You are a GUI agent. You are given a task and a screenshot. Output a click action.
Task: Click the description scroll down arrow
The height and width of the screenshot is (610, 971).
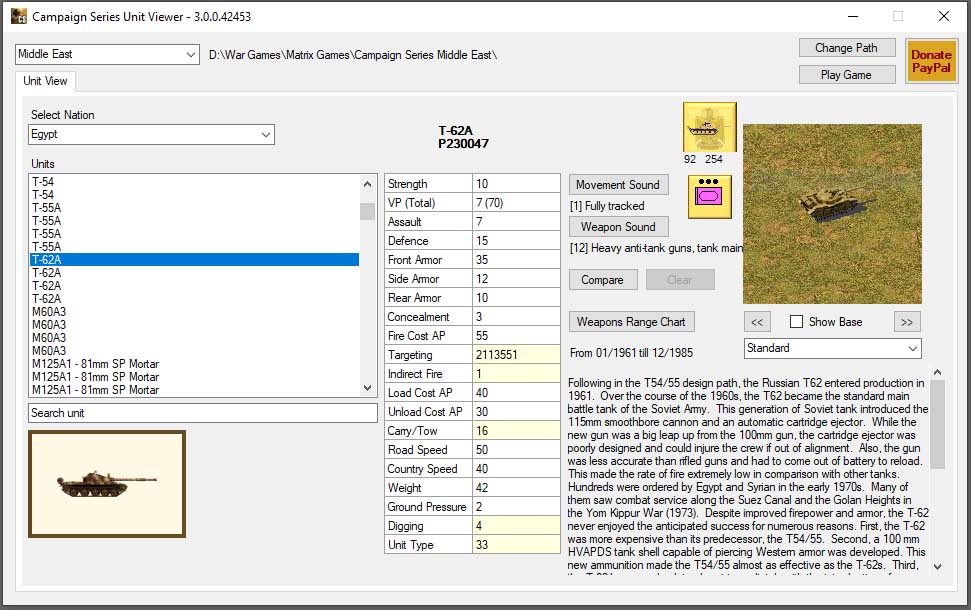[938, 566]
